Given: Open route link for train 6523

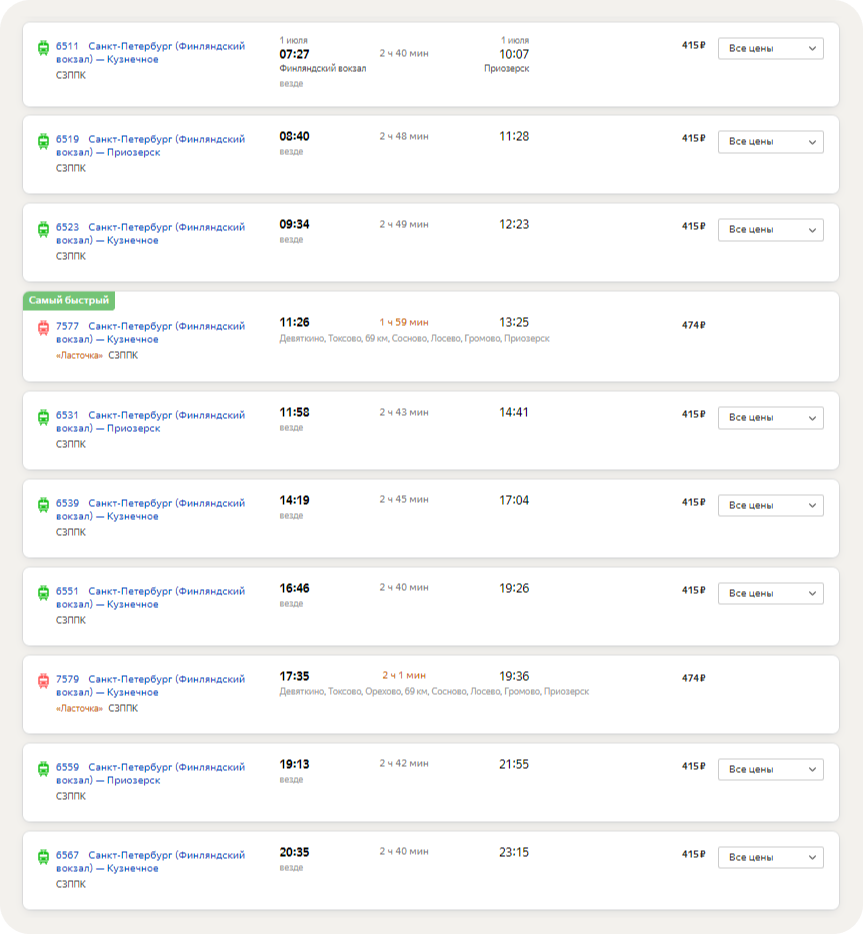Looking at the screenshot, I should (150, 234).
